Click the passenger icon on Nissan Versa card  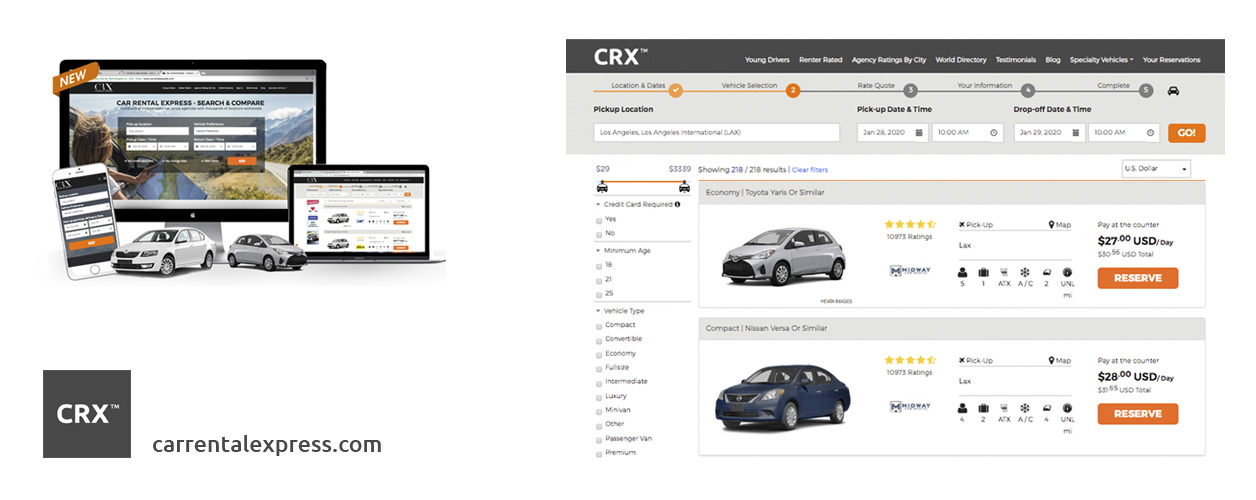[x=963, y=408]
